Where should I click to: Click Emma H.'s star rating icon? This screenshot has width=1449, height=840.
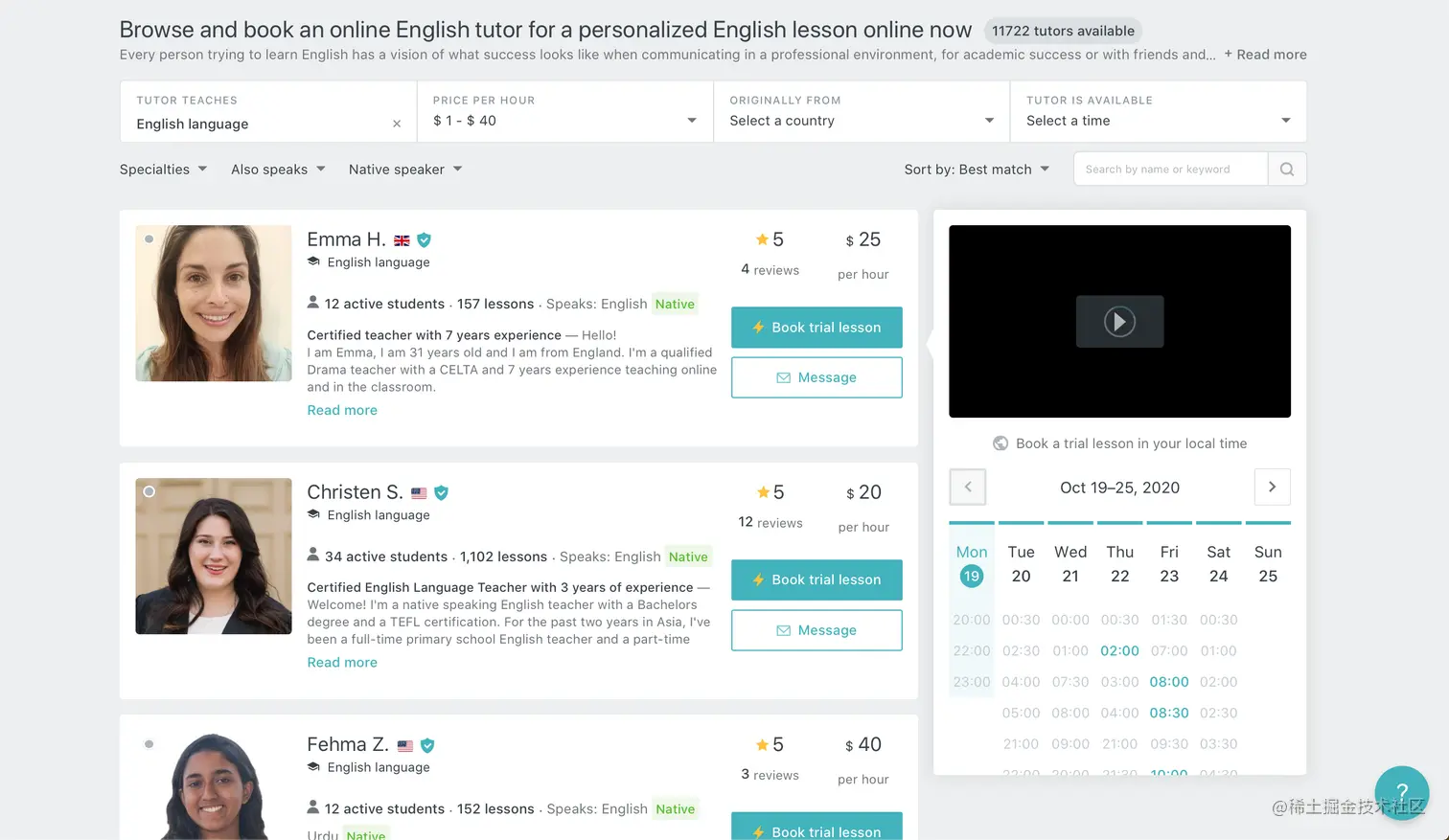pyautogui.click(x=762, y=239)
